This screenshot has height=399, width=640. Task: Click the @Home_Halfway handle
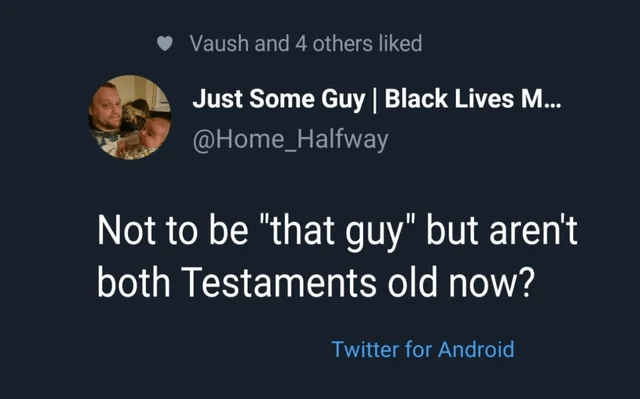290,140
